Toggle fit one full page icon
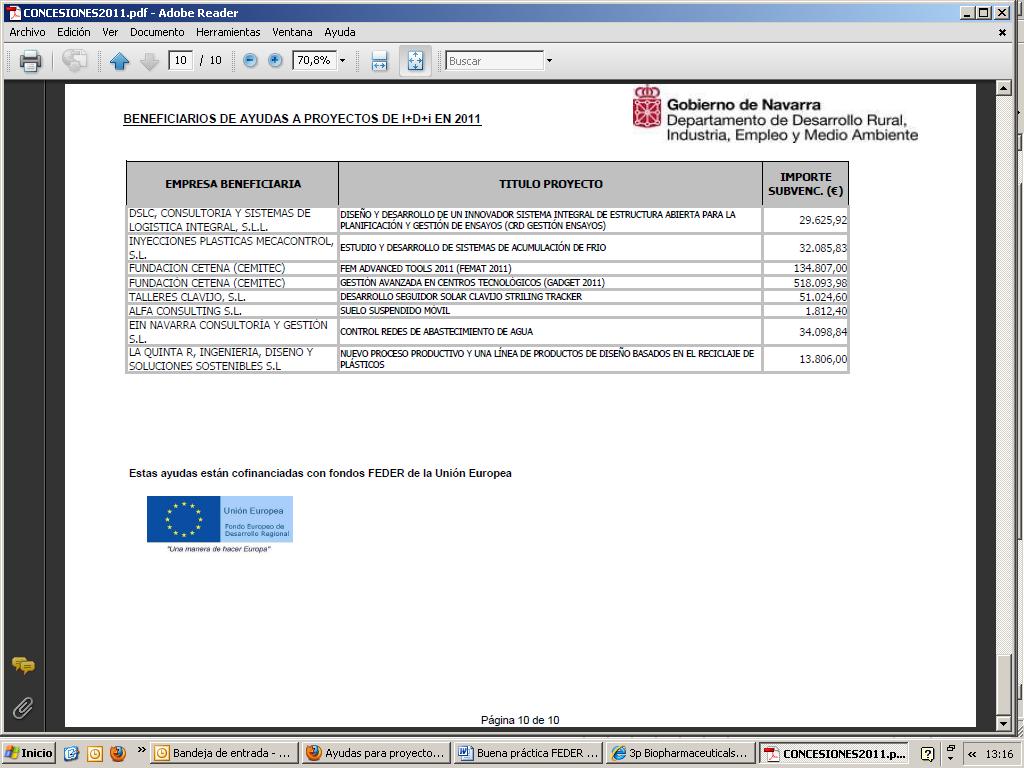 click(415, 61)
